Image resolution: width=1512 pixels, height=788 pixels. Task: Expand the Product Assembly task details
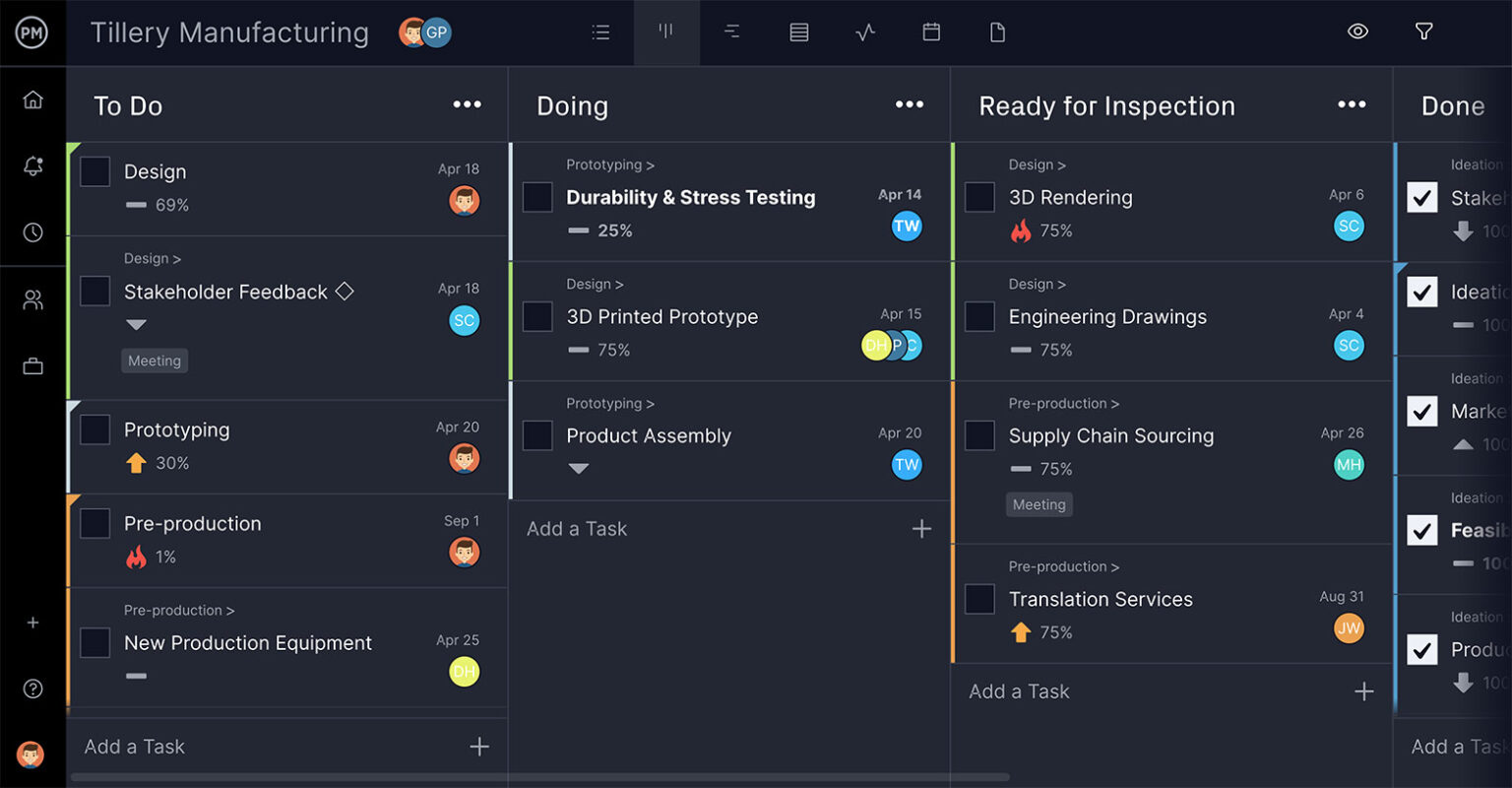(x=579, y=469)
